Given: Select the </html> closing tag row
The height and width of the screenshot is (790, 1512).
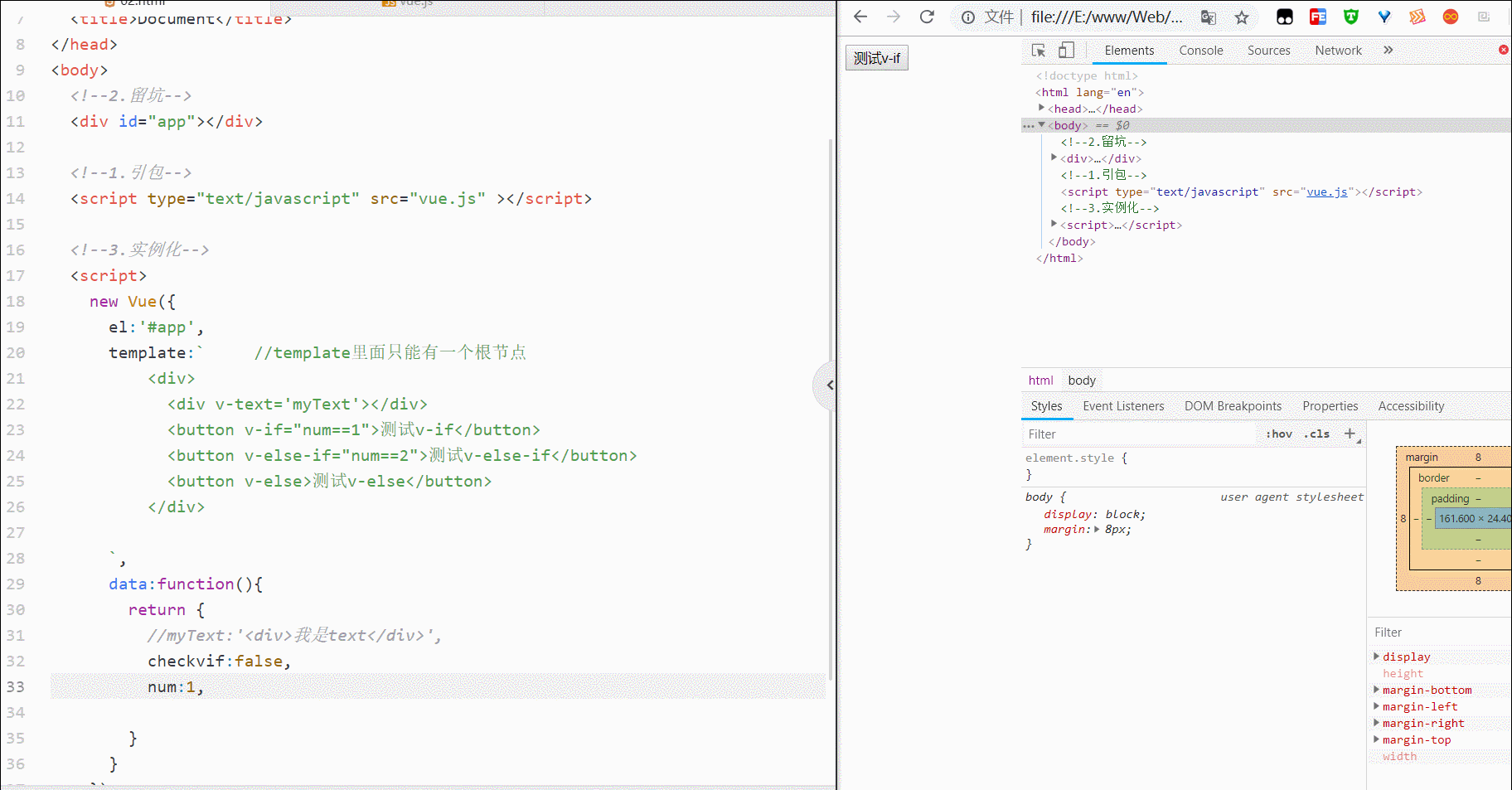Looking at the screenshot, I should tap(1059, 258).
